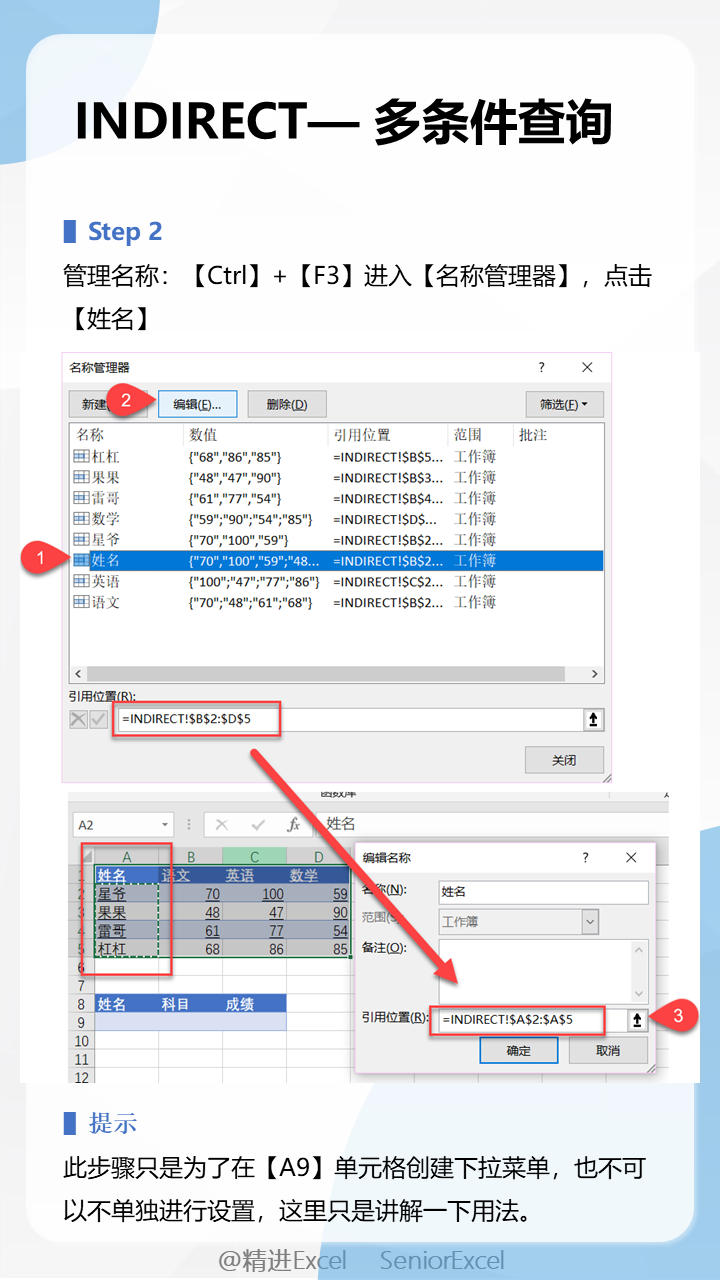Click cell containing 星爷
720x1280 pixels.
[x=127, y=894]
